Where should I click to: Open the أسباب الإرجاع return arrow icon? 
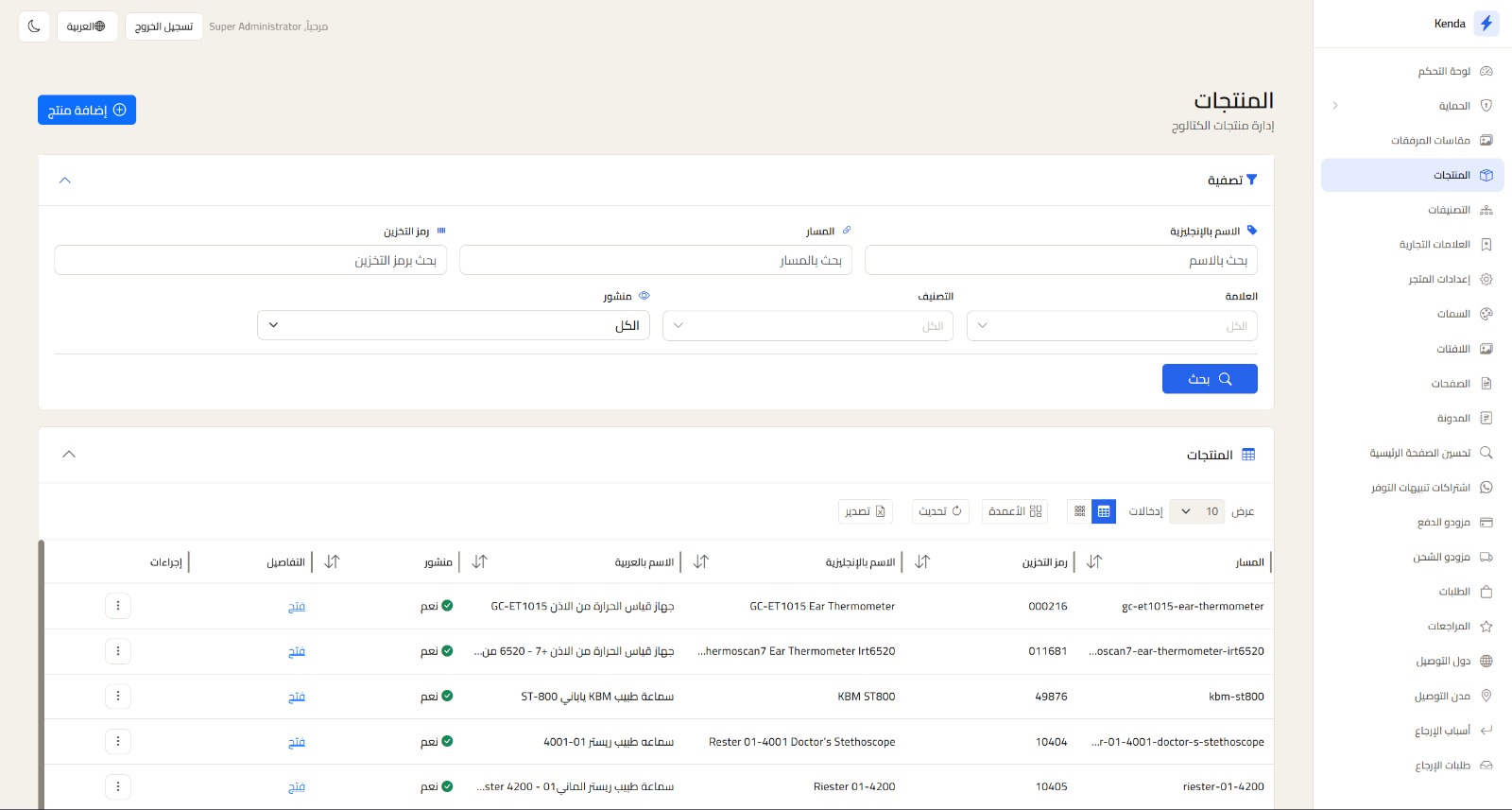[1486, 731]
